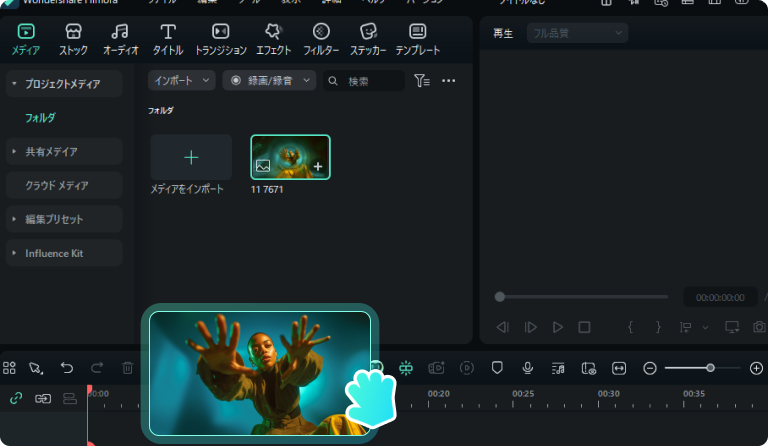Viewport: 768px width, 446px height.
Task: Select the 11 7671 media thumbnail
Action: click(290, 157)
